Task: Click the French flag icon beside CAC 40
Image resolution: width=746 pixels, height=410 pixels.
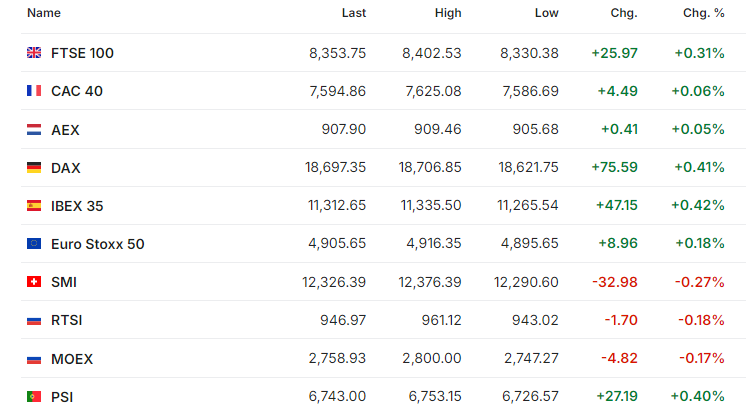Action: pos(34,91)
